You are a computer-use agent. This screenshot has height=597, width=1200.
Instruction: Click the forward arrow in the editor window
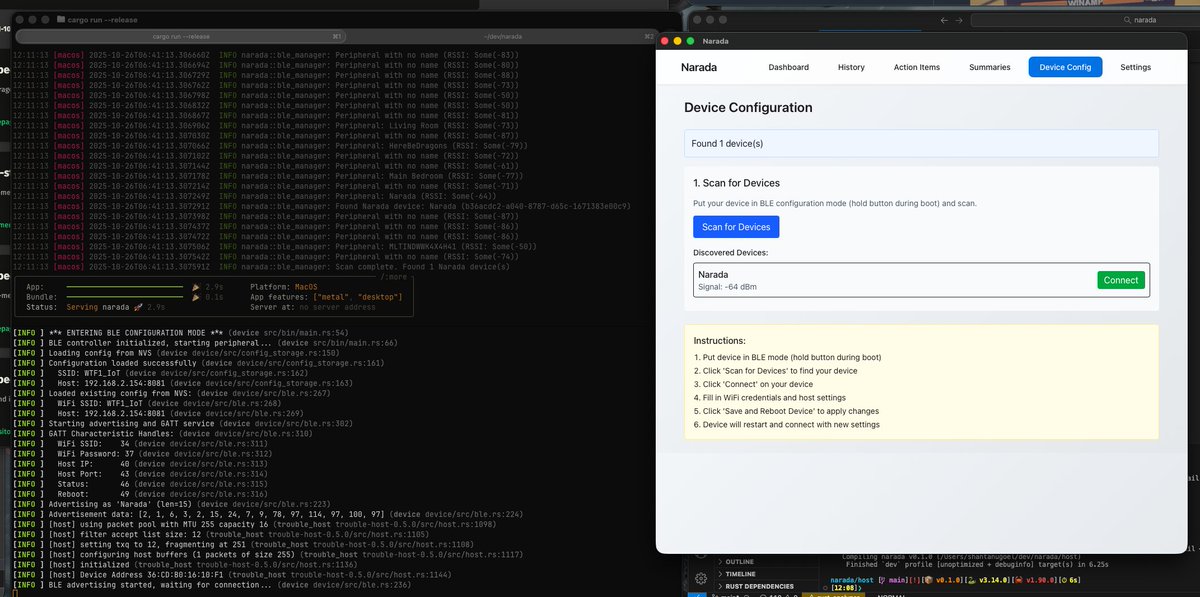tap(961, 19)
